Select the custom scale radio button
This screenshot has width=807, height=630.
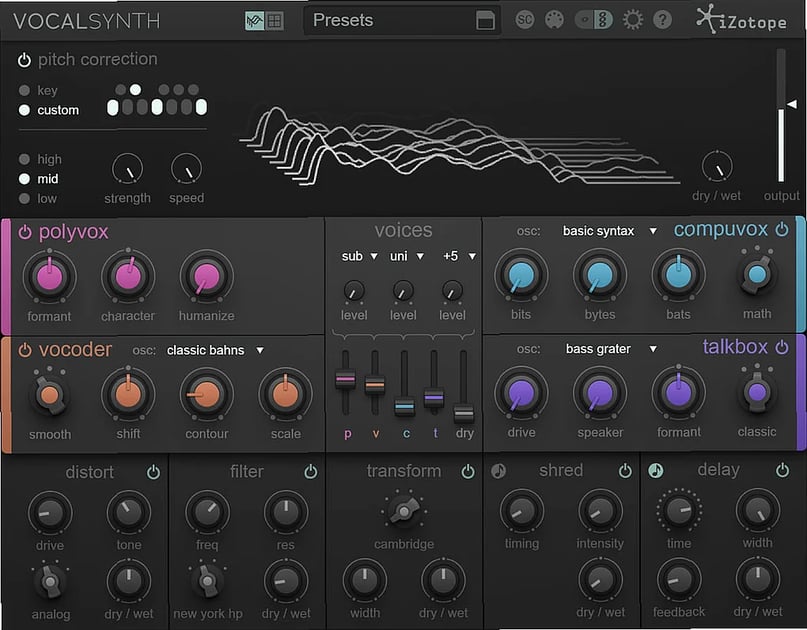22,110
